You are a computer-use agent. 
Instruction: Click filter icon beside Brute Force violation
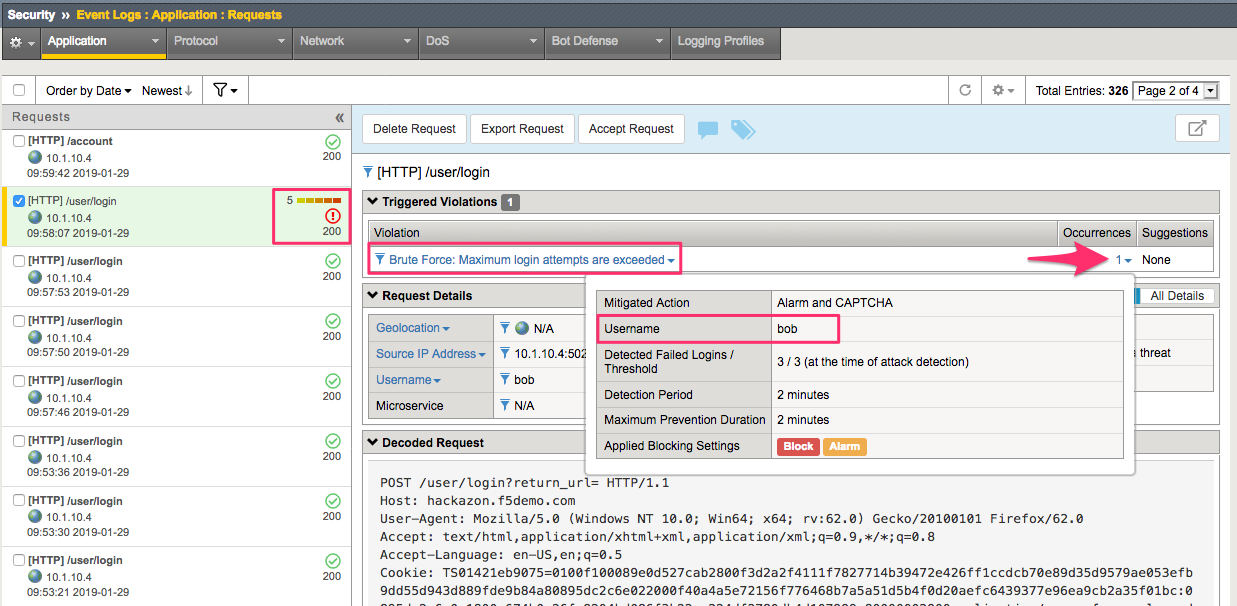(x=380, y=260)
